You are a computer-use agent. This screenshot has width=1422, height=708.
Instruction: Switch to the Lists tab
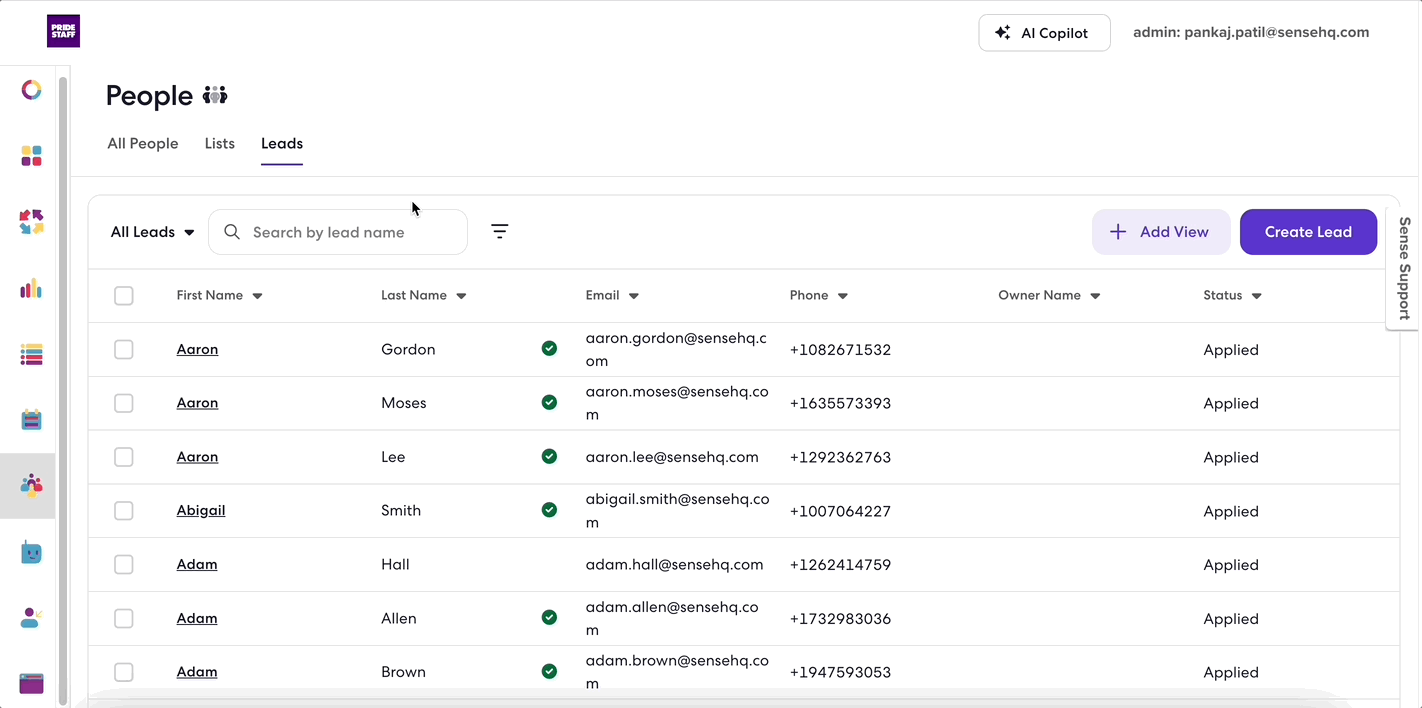pyautogui.click(x=220, y=143)
